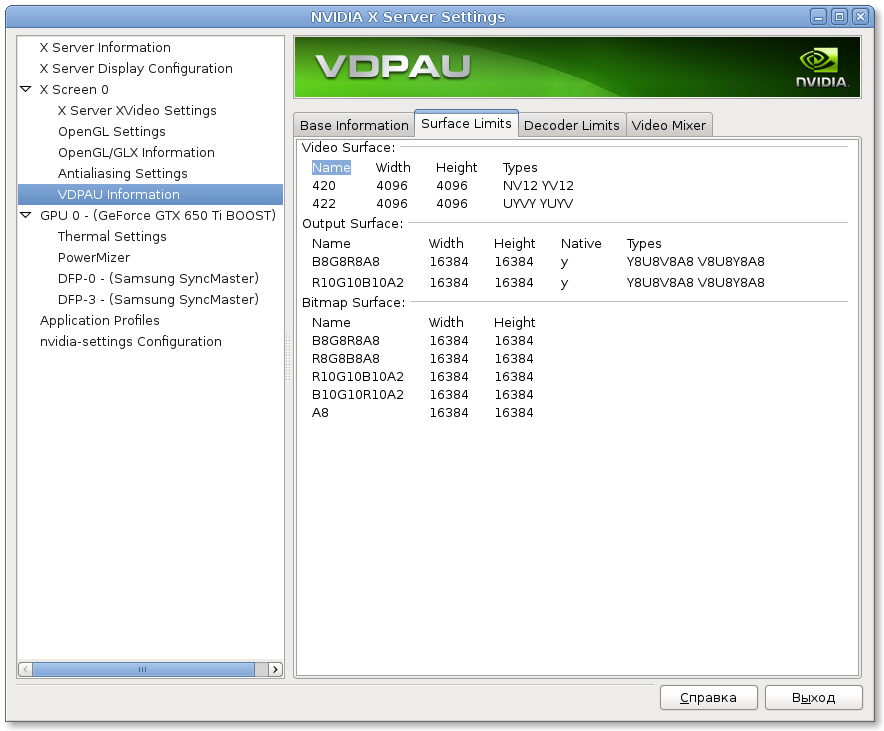Open Antialiasing Settings page
This screenshot has width=884, height=731.
tap(122, 173)
